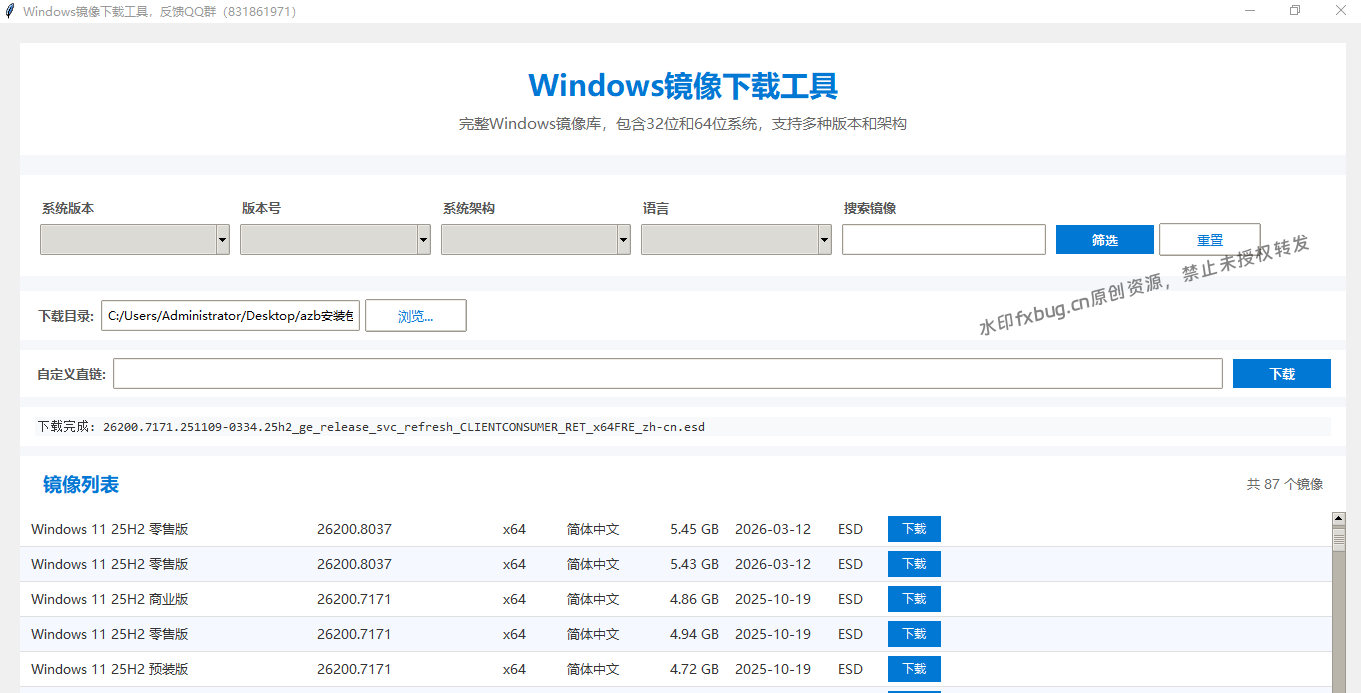
Task: Open the 系统版本 dropdown
Action: (x=135, y=239)
